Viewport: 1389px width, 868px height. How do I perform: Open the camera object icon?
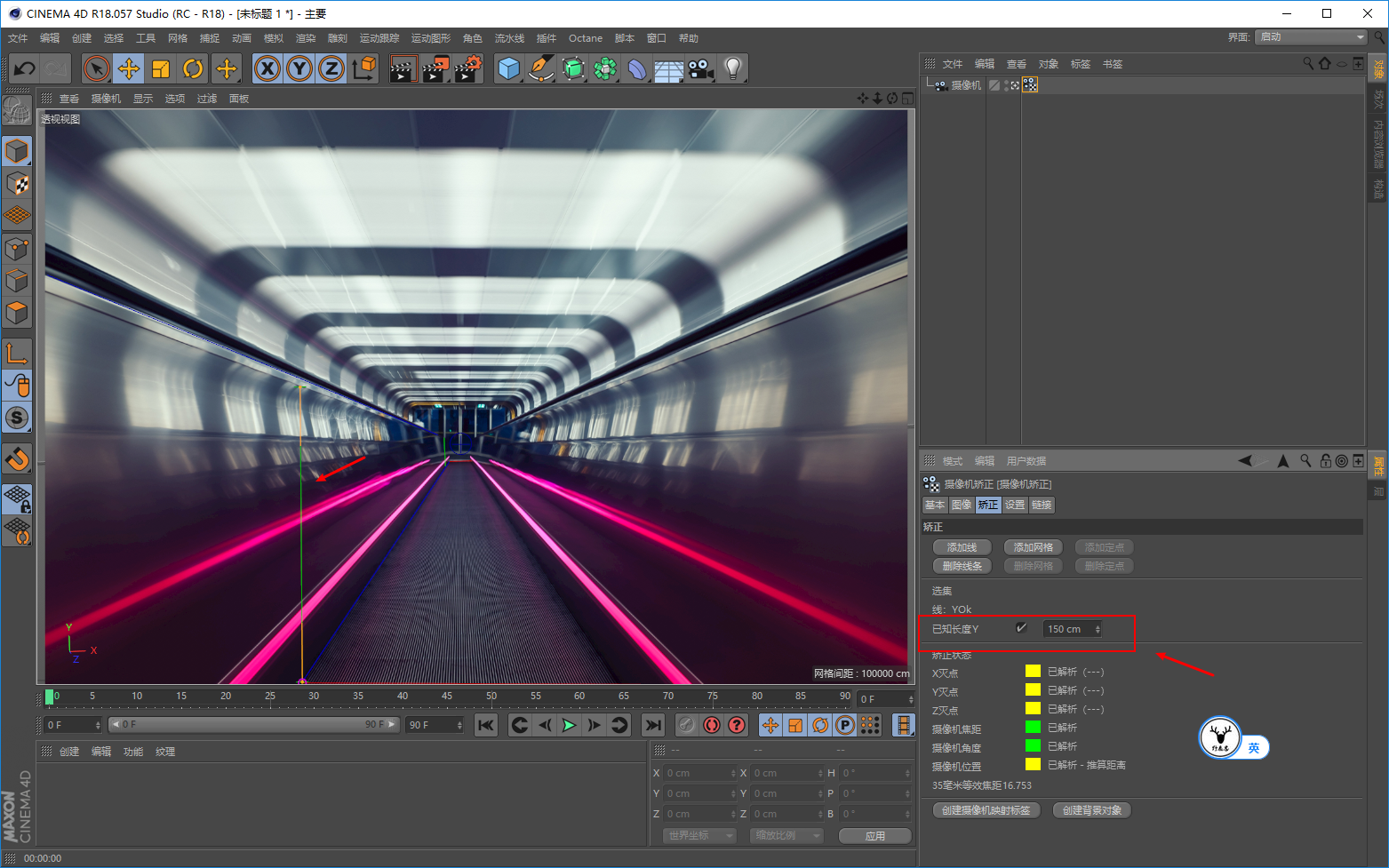pos(700,68)
